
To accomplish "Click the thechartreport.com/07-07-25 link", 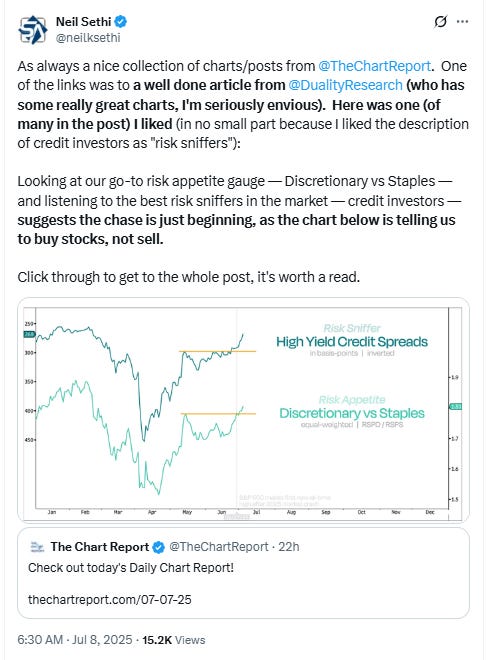I will [x=109, y=599].
